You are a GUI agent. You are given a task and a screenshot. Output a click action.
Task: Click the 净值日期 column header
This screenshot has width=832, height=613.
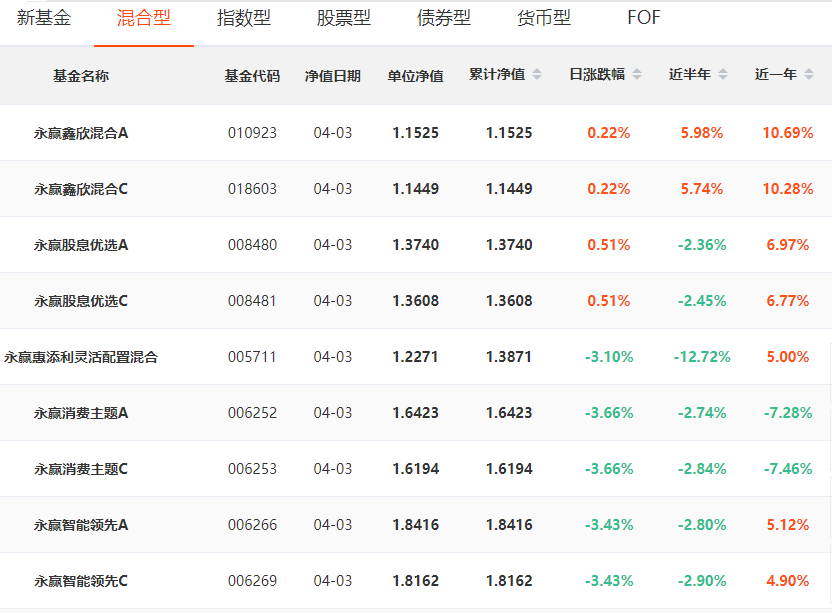point(333,76)
